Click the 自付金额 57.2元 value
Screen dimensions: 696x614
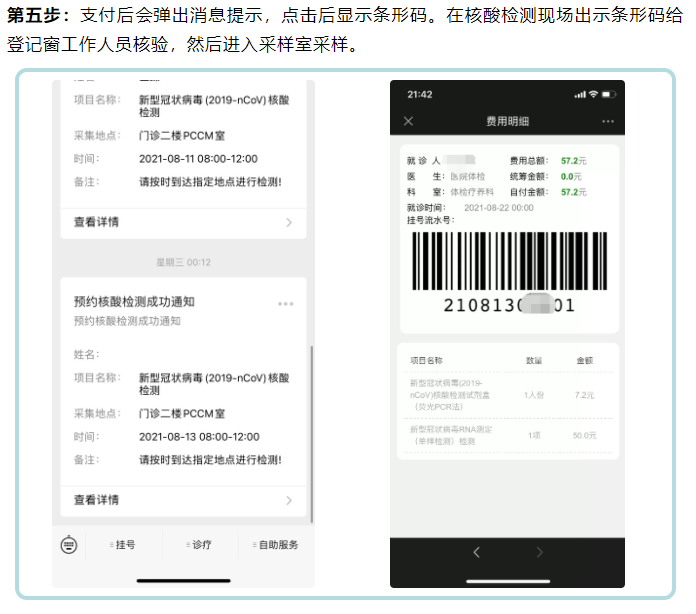pos(573,192)
